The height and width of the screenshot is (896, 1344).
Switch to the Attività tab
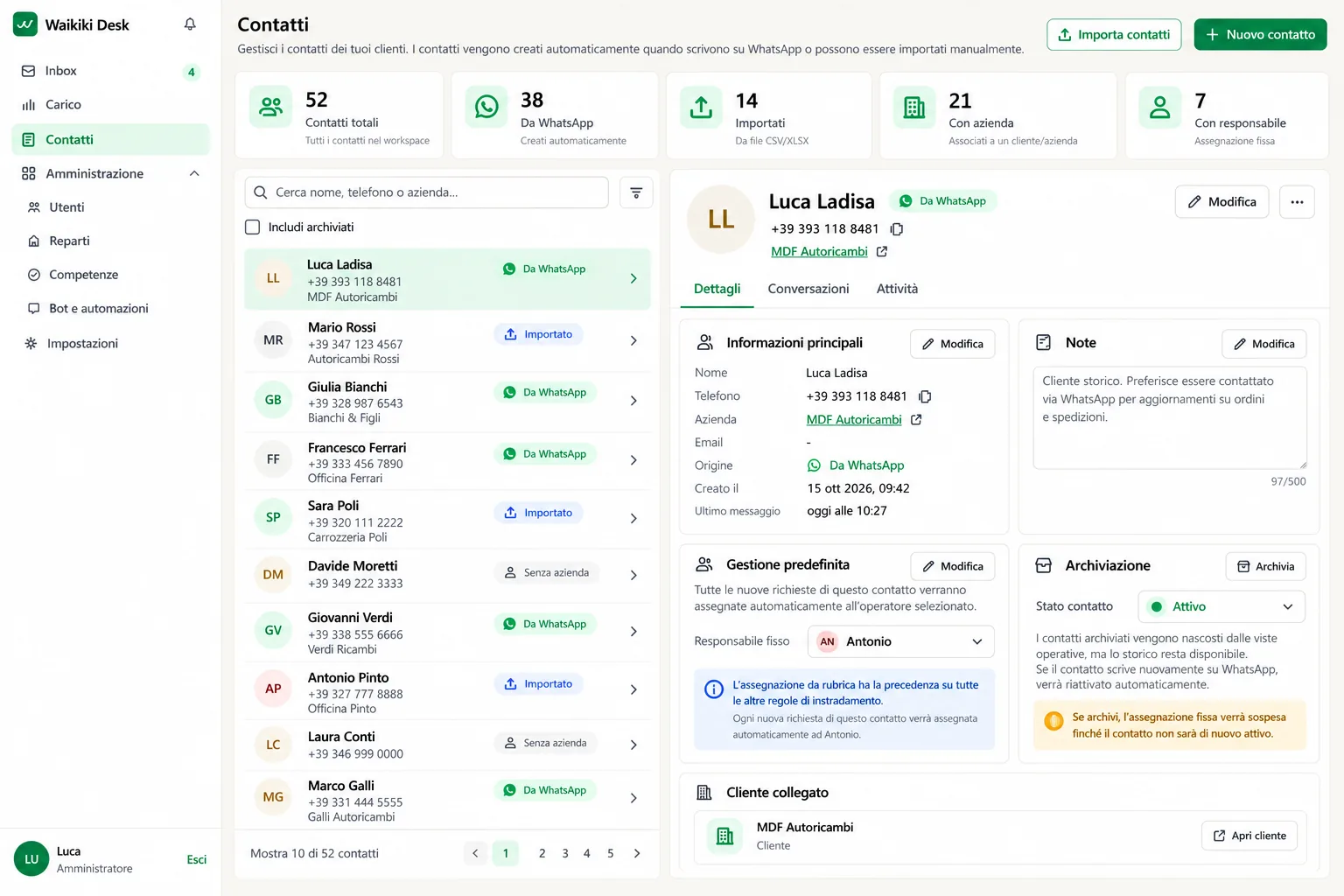[897, 289]
